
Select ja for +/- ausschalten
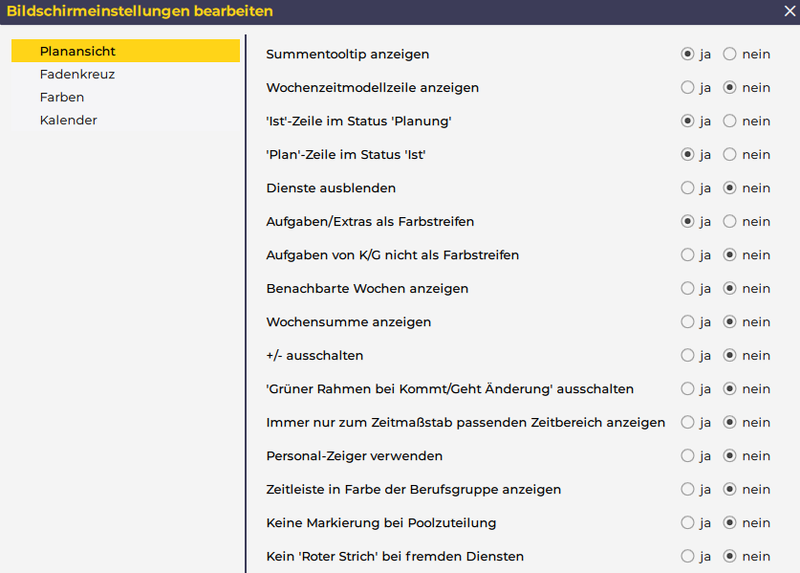(687, 355)
